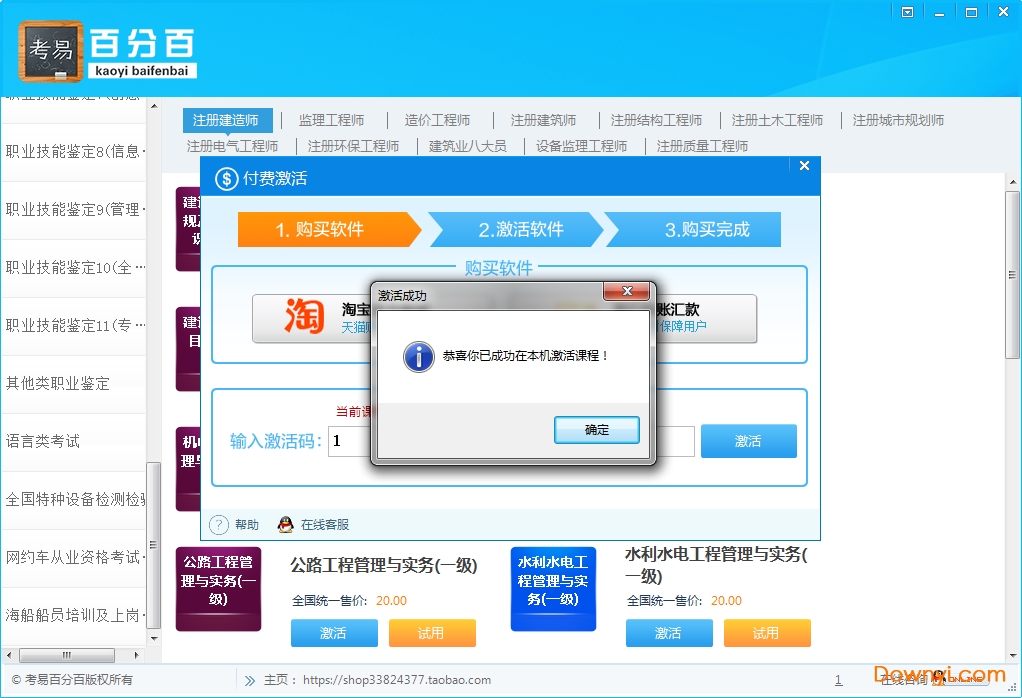This screenshot has width=1022, height=698.
Task: Click the blue info icon in the success dialog
Action: [x=419, y=356]
